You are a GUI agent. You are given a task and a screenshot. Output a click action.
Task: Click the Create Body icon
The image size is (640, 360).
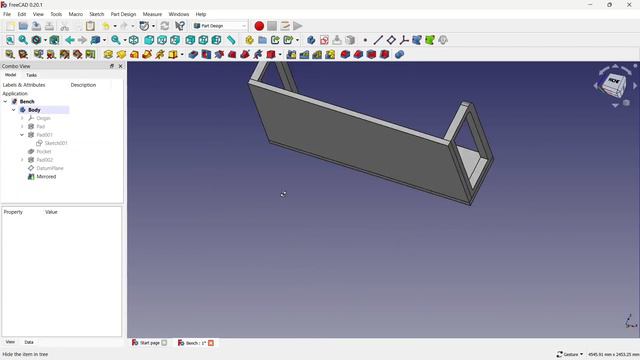click(x=311, y=40)
